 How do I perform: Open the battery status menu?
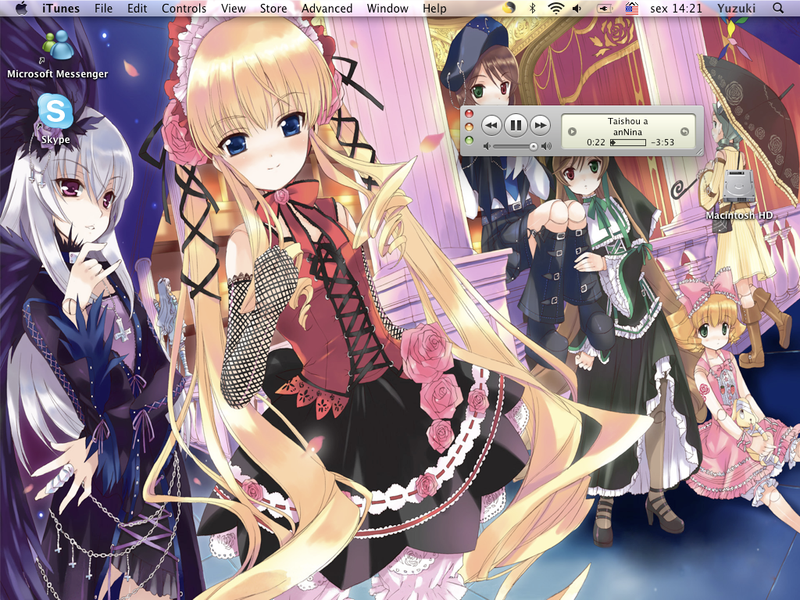tap(604, 8)
